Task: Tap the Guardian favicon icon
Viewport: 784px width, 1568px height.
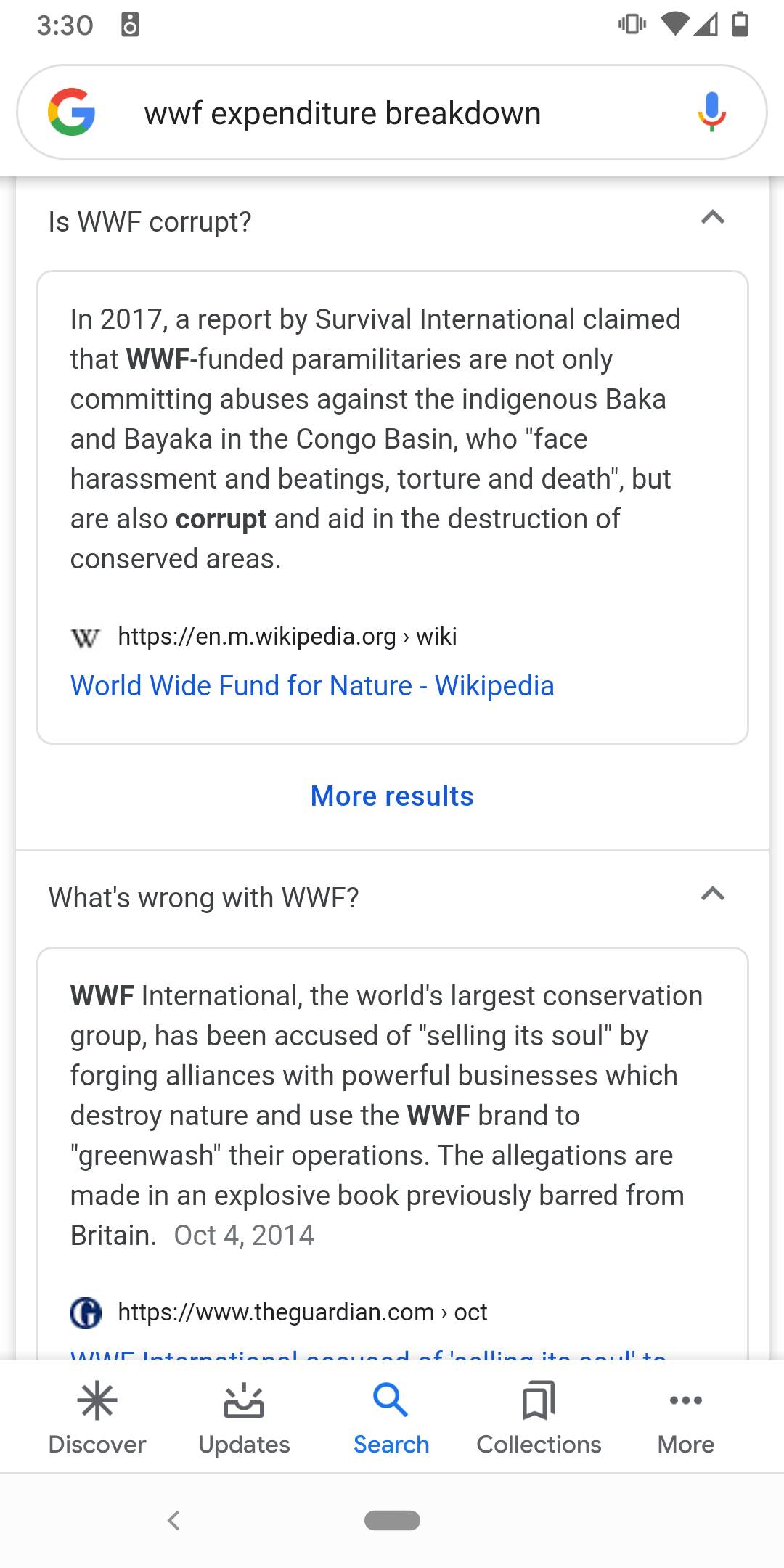Action: [x=86, y=1312]
